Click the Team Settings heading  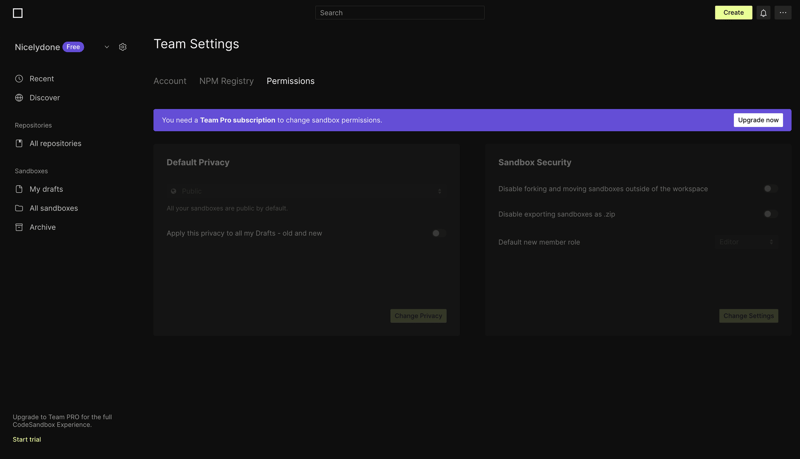[x=196, y=44]
